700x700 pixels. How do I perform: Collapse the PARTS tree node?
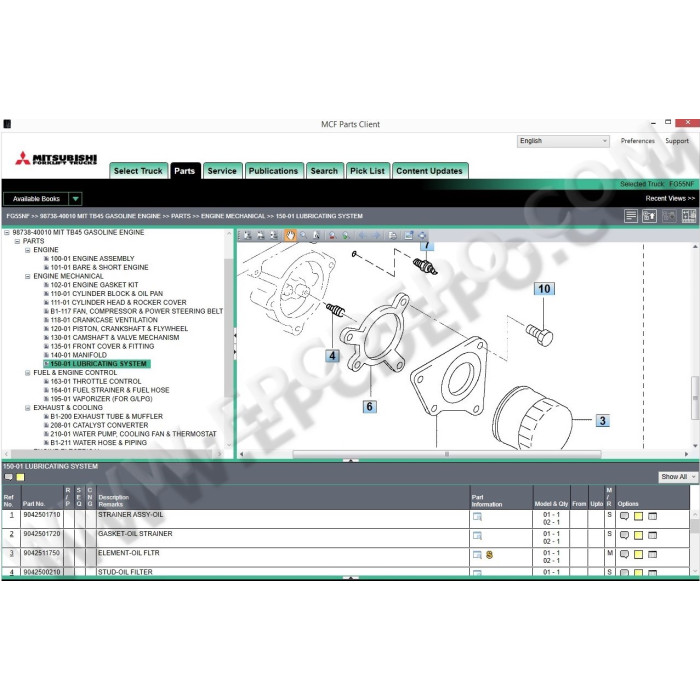pyautogui.click(x=17, y=242)
